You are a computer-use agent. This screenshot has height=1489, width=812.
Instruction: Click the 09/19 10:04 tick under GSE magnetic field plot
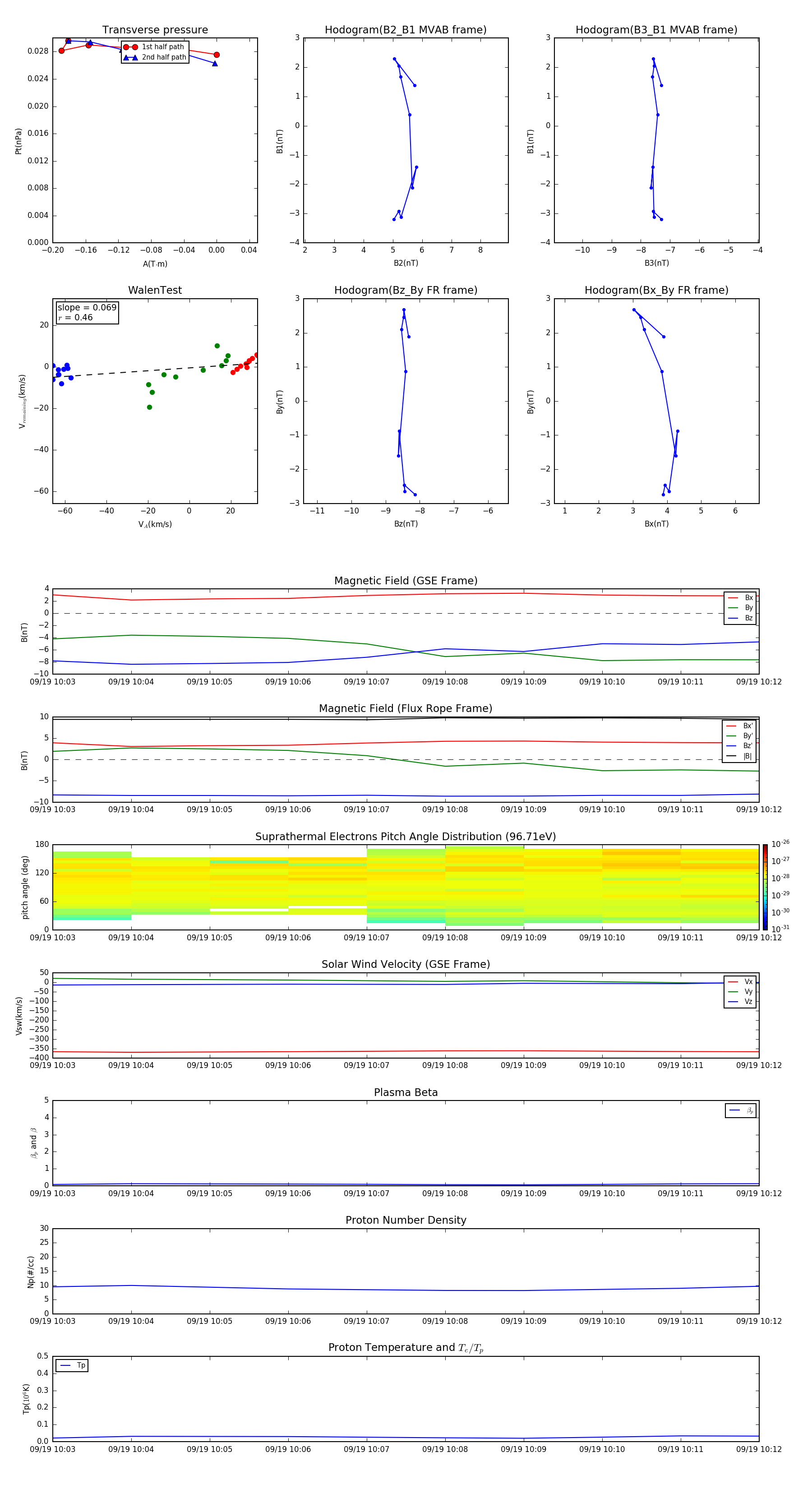[x=131, y=682]
